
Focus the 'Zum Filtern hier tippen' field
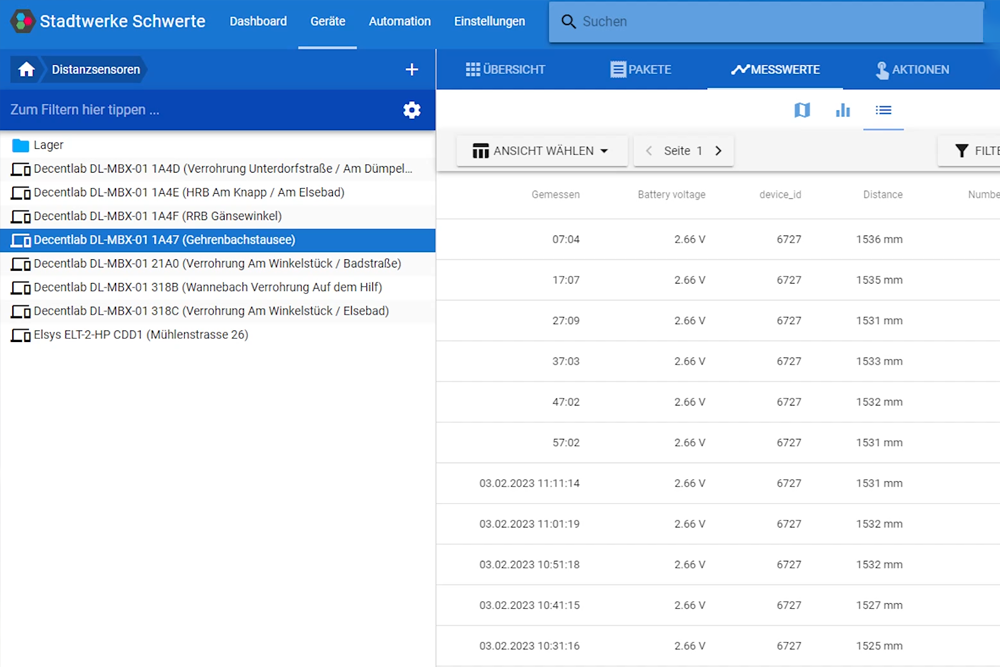coord(198,110)
